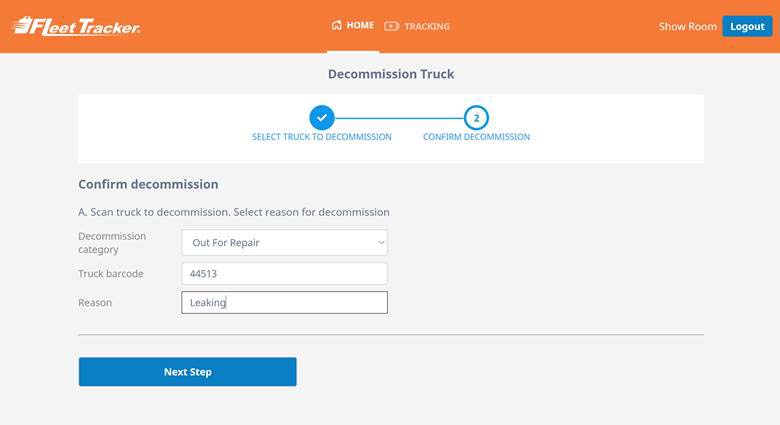Open the Decommission category dropdown
The width and height of the screenshot is (780, 425).
click(x=284, y=242)
